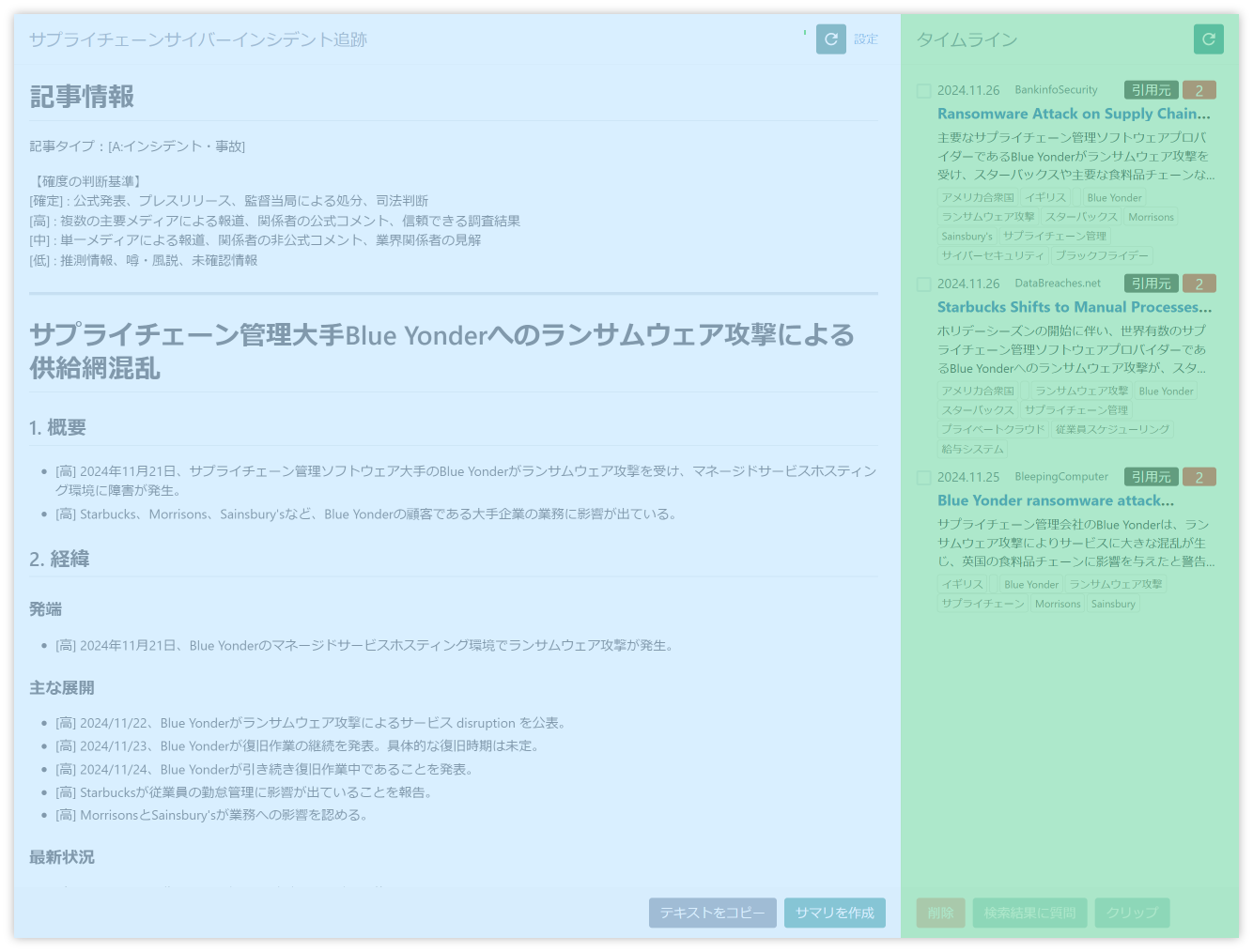Select the サプライチェーン tag in BleepingComputer article

pos(982,604)
